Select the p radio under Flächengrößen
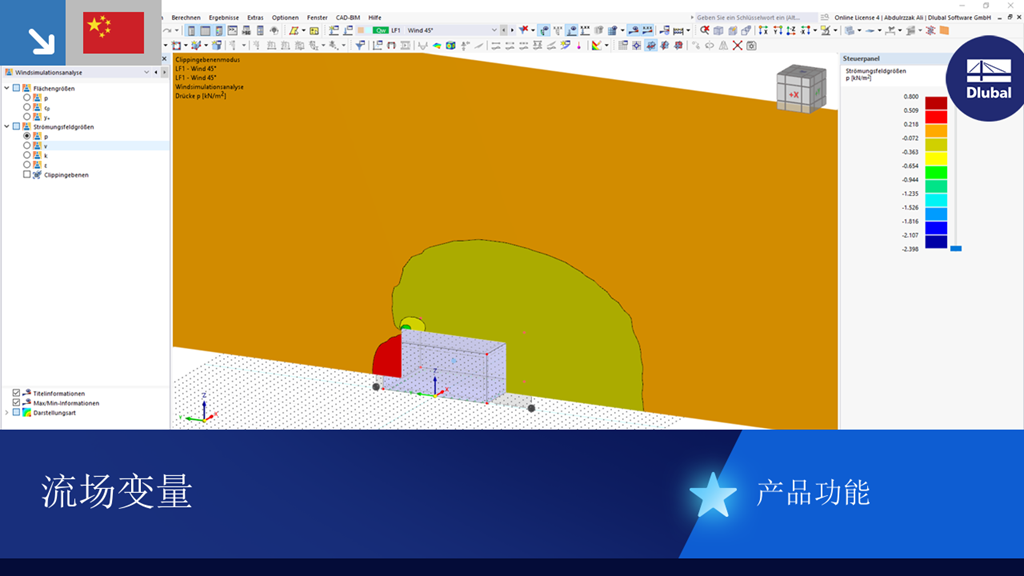Screen dimensions: 1024x576 (x=27, y=97)
